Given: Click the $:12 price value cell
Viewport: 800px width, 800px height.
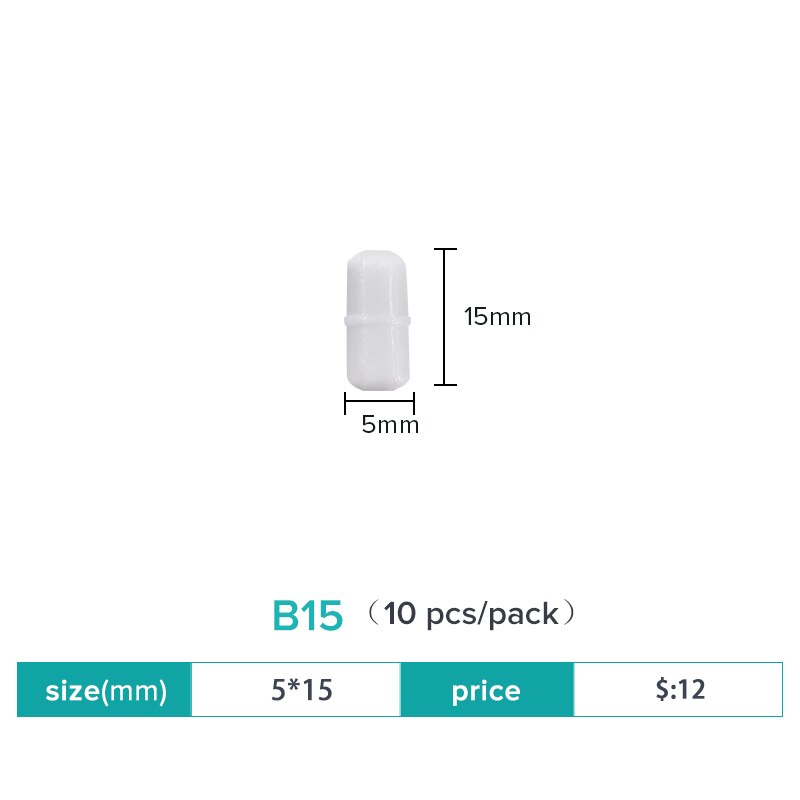Looking at the screenshot, I should click(677, 690).
